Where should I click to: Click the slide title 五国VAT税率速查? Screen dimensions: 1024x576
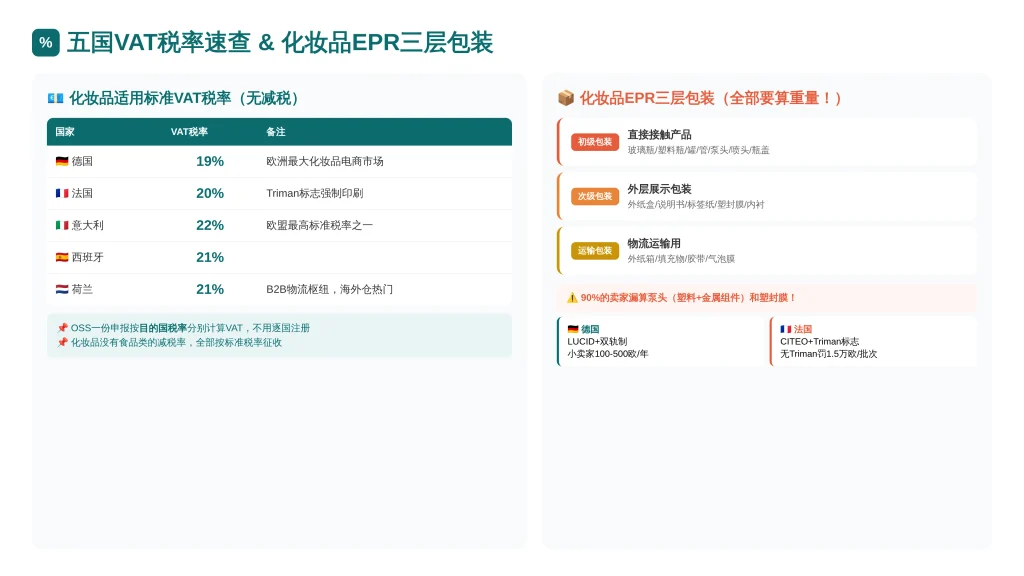(159, 42)
